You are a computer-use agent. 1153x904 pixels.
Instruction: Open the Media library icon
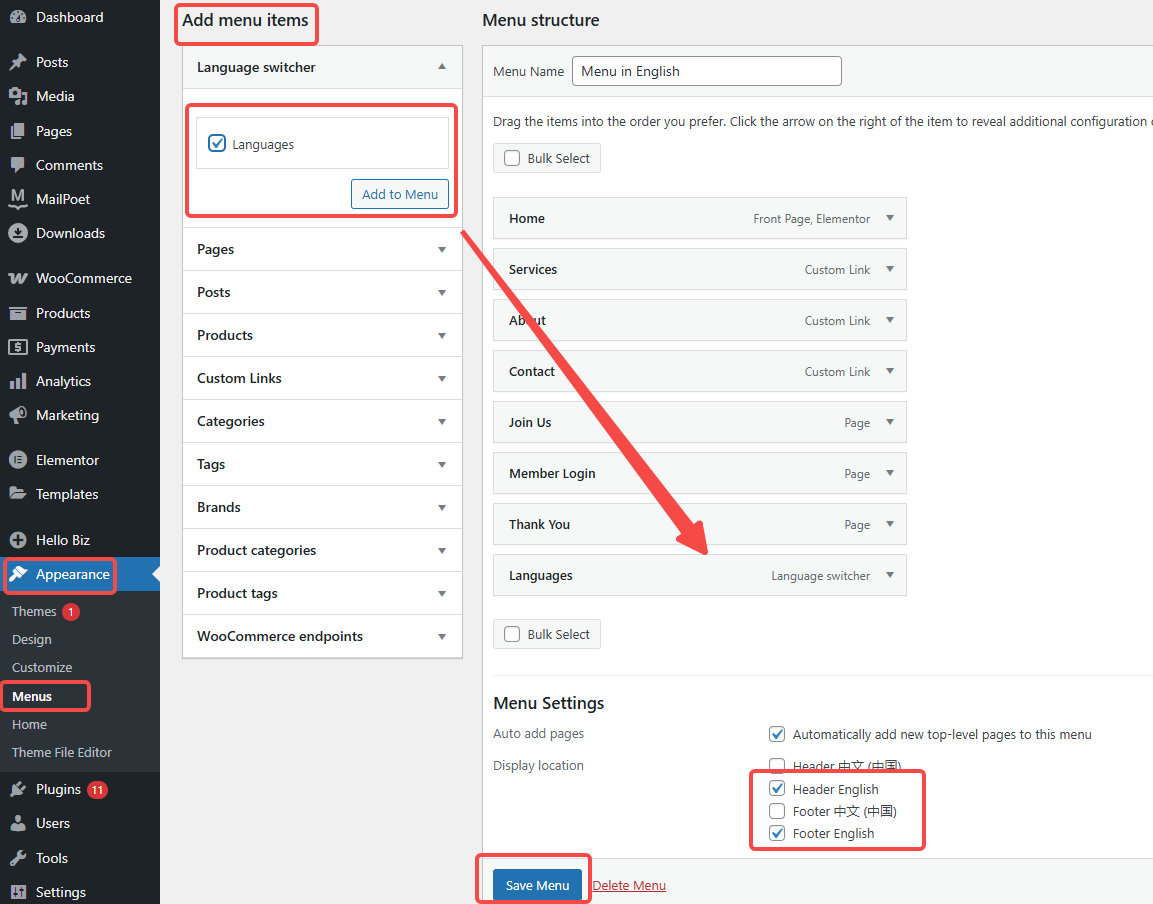point(20,96)
